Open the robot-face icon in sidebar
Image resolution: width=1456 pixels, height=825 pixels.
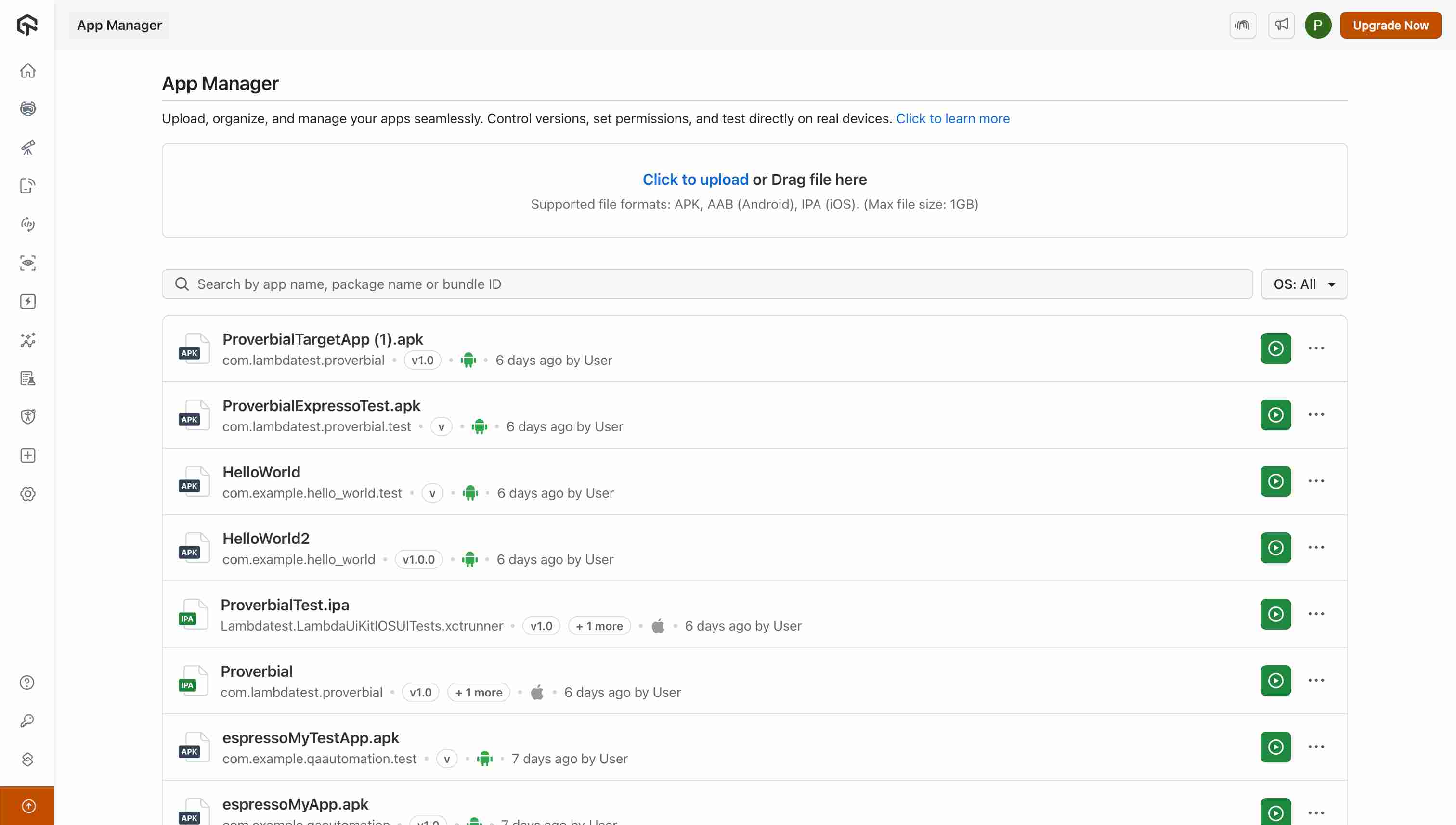click(27, 109)
